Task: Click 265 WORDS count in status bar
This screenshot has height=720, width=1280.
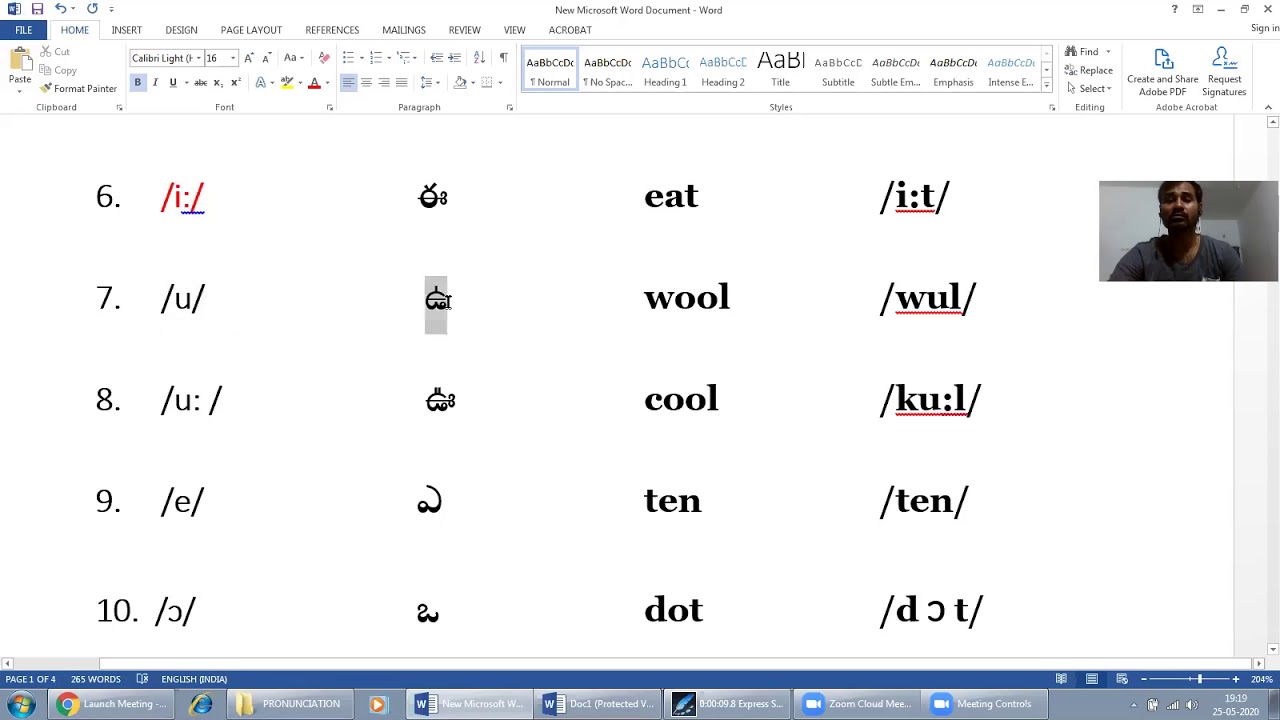Action: coord(96,679)
